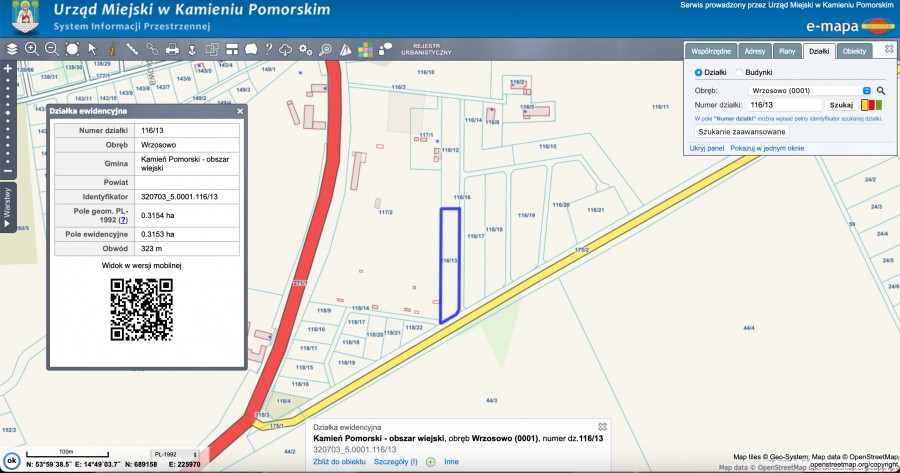Expand the Warstwy side panel
This screenshot has height=473, width=900.
(8, 208)
